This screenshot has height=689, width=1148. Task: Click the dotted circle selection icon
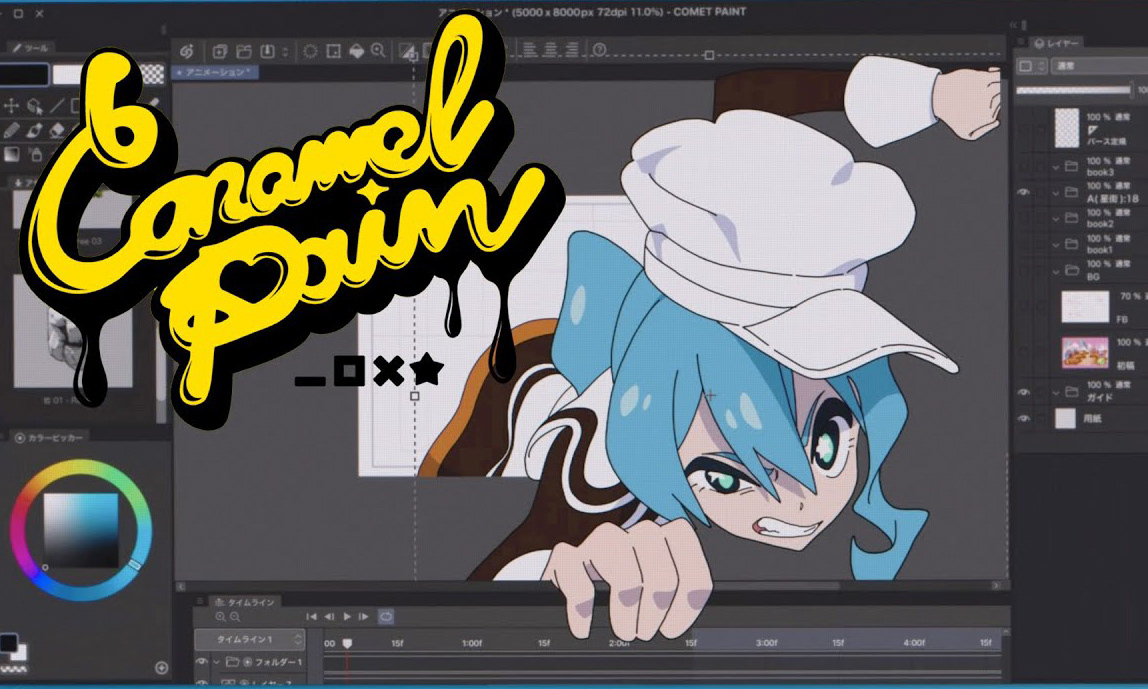(x=310, y=51)
